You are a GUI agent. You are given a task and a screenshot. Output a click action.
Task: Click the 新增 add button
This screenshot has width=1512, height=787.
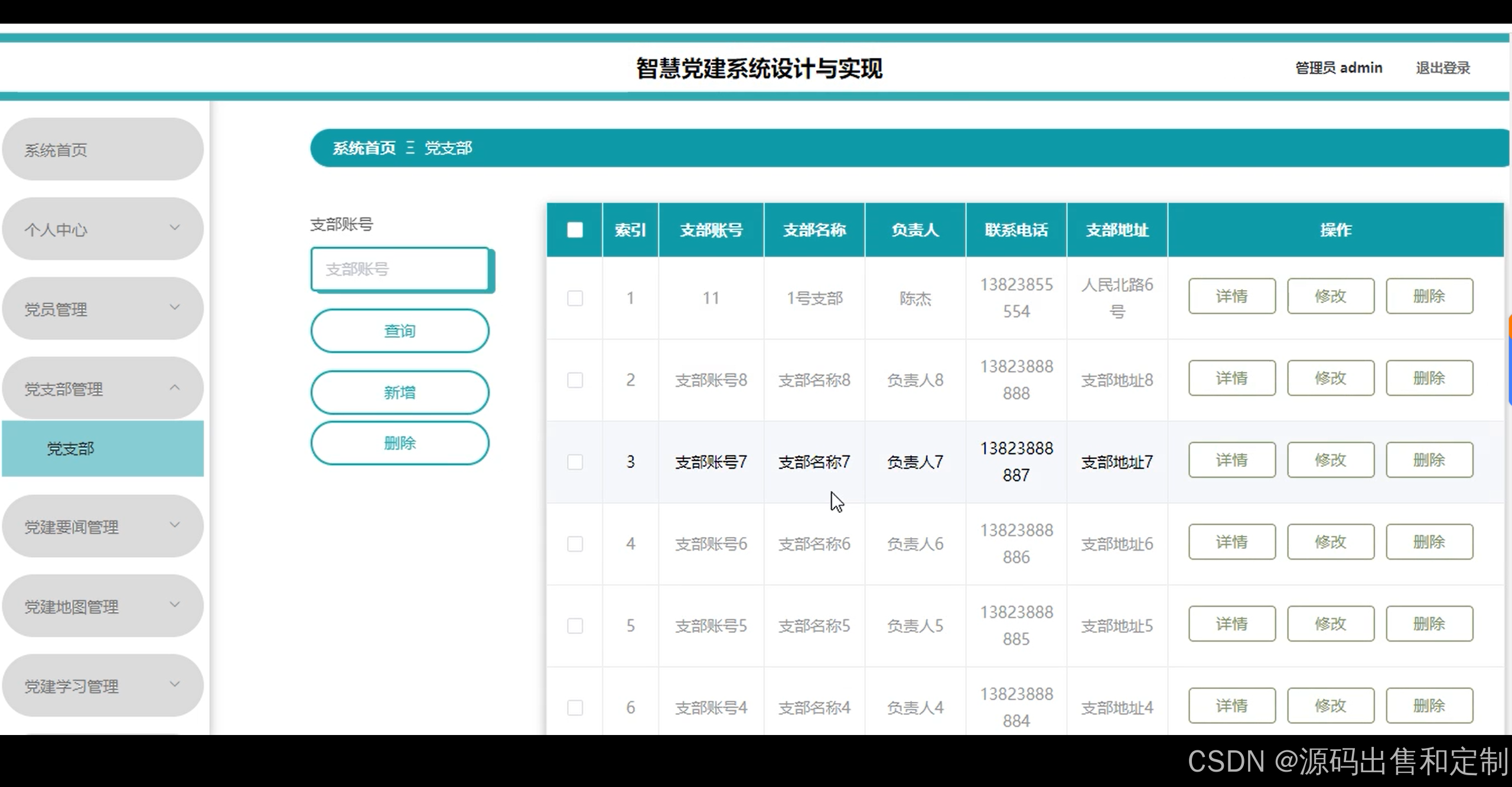pos(400,392)
